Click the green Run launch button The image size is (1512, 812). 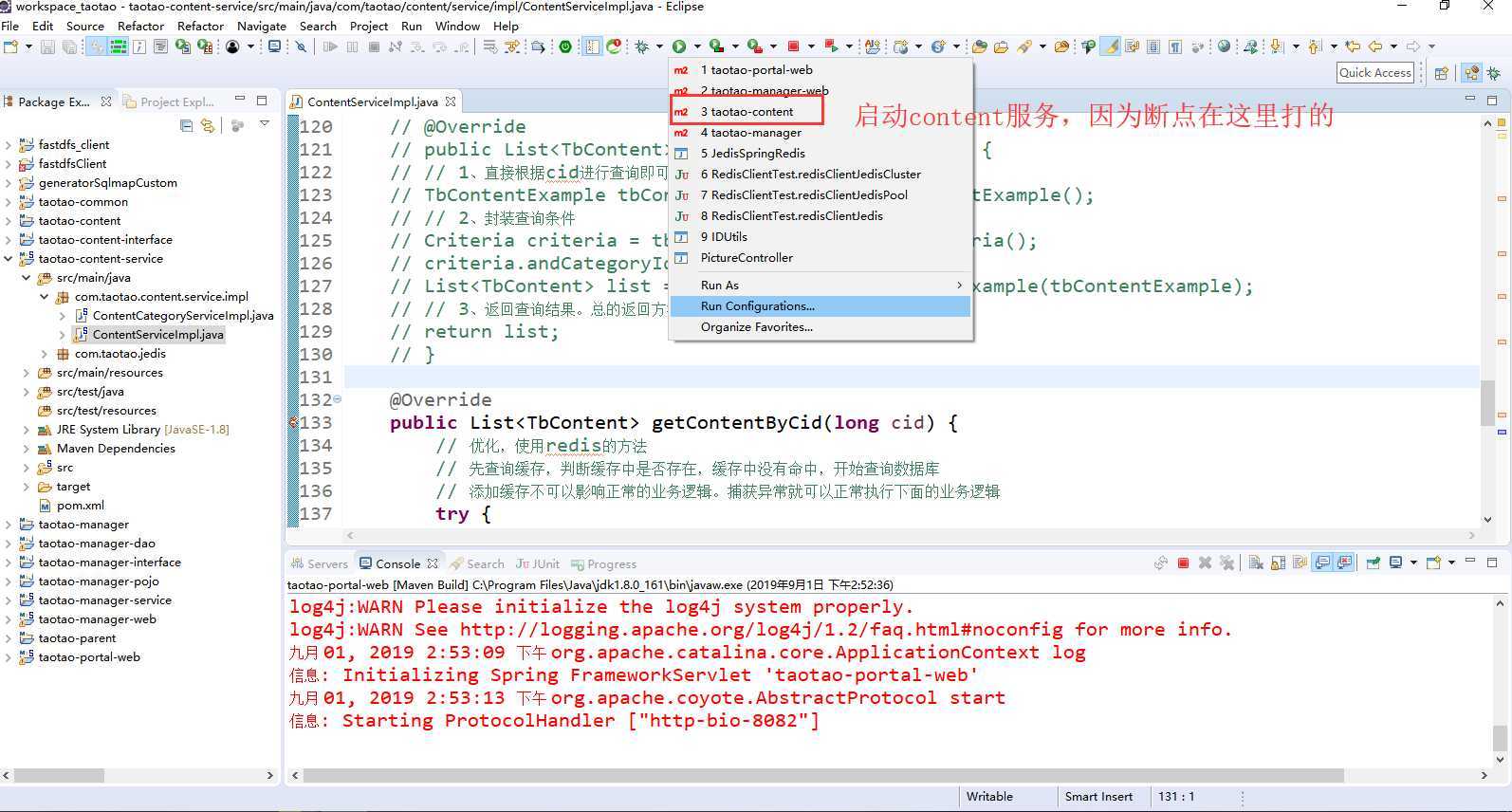point(678,46)
